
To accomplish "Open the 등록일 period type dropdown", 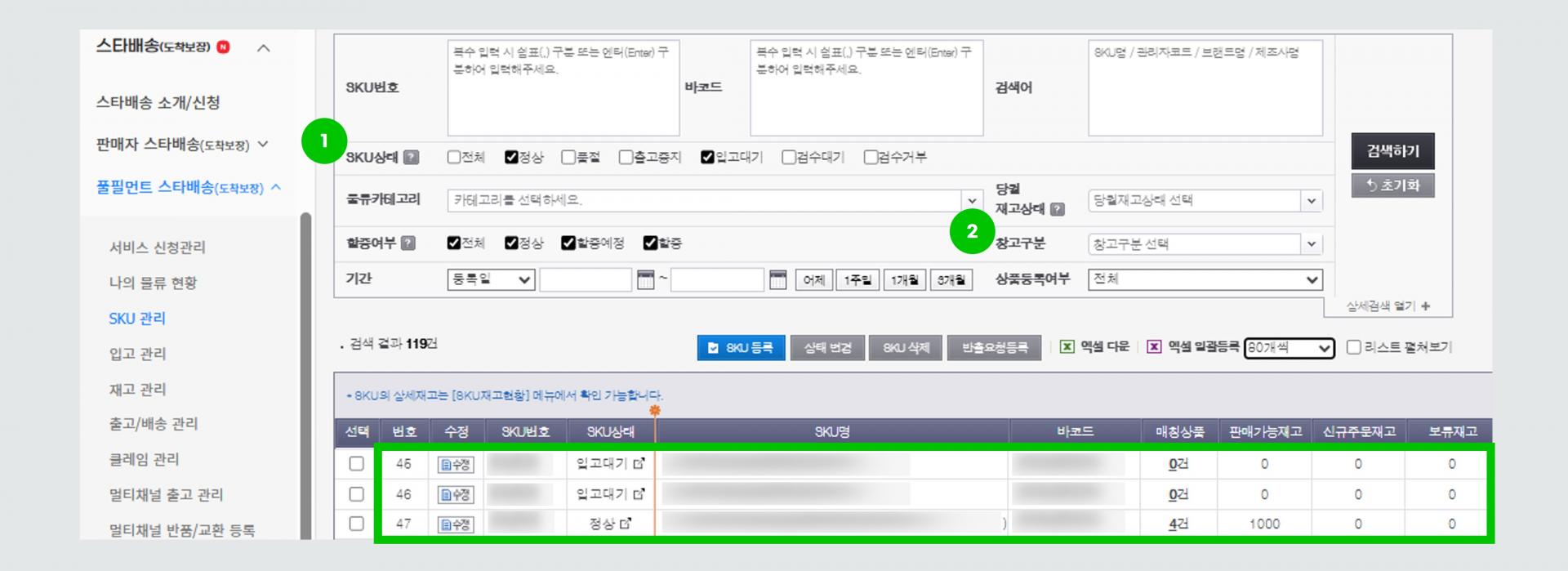I will tap(491, 279).
